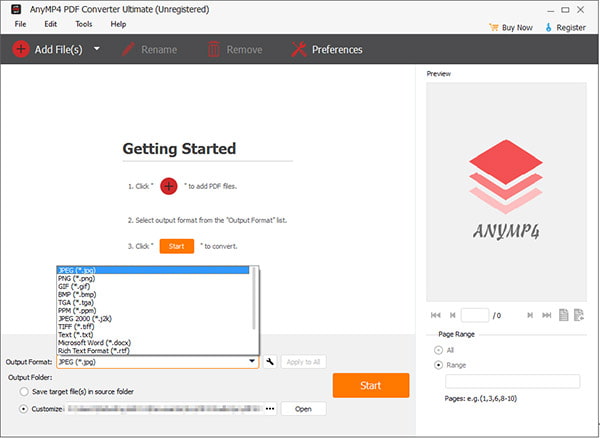Viewport: 600px width, 438px height.
Task: Click the red Add File(s) plus icon
Action: [21, 49]
